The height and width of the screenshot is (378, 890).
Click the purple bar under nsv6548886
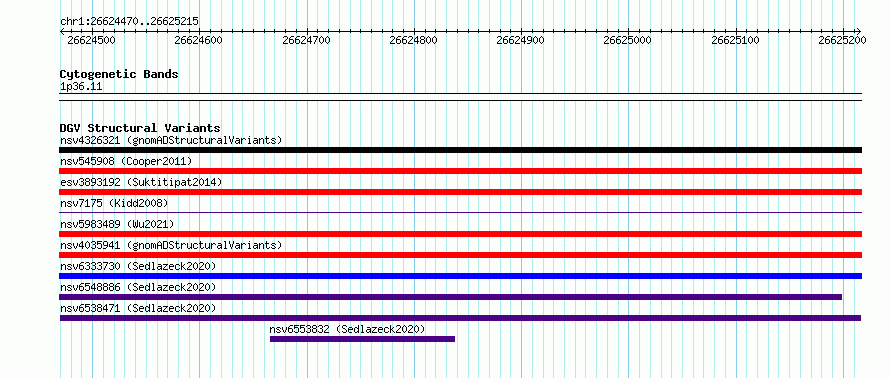point(451,297)
